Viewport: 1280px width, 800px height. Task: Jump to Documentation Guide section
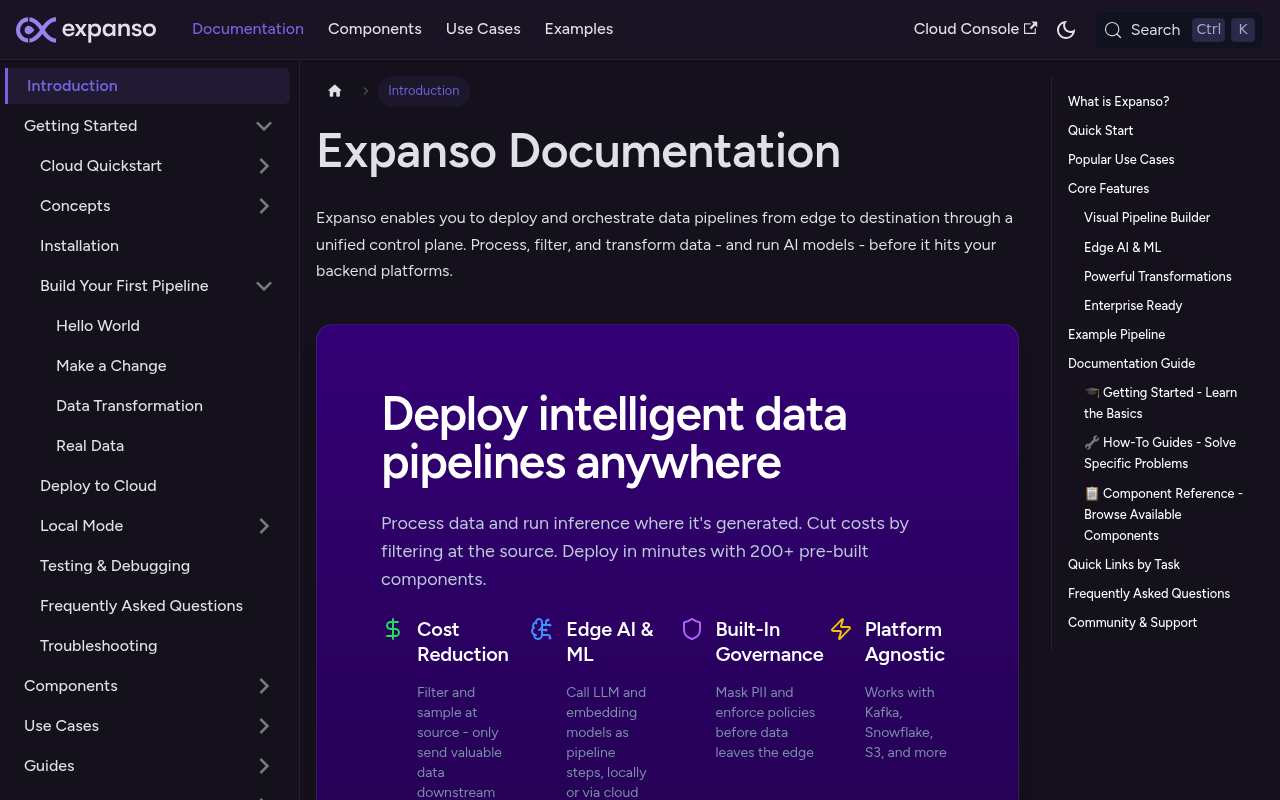click(1131, 363)
